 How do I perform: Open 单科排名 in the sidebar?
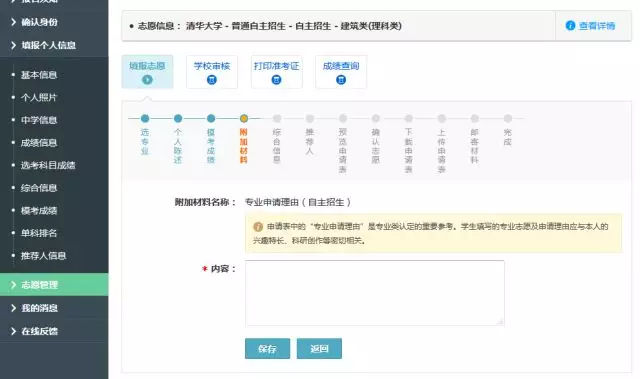tap(39, 233)
